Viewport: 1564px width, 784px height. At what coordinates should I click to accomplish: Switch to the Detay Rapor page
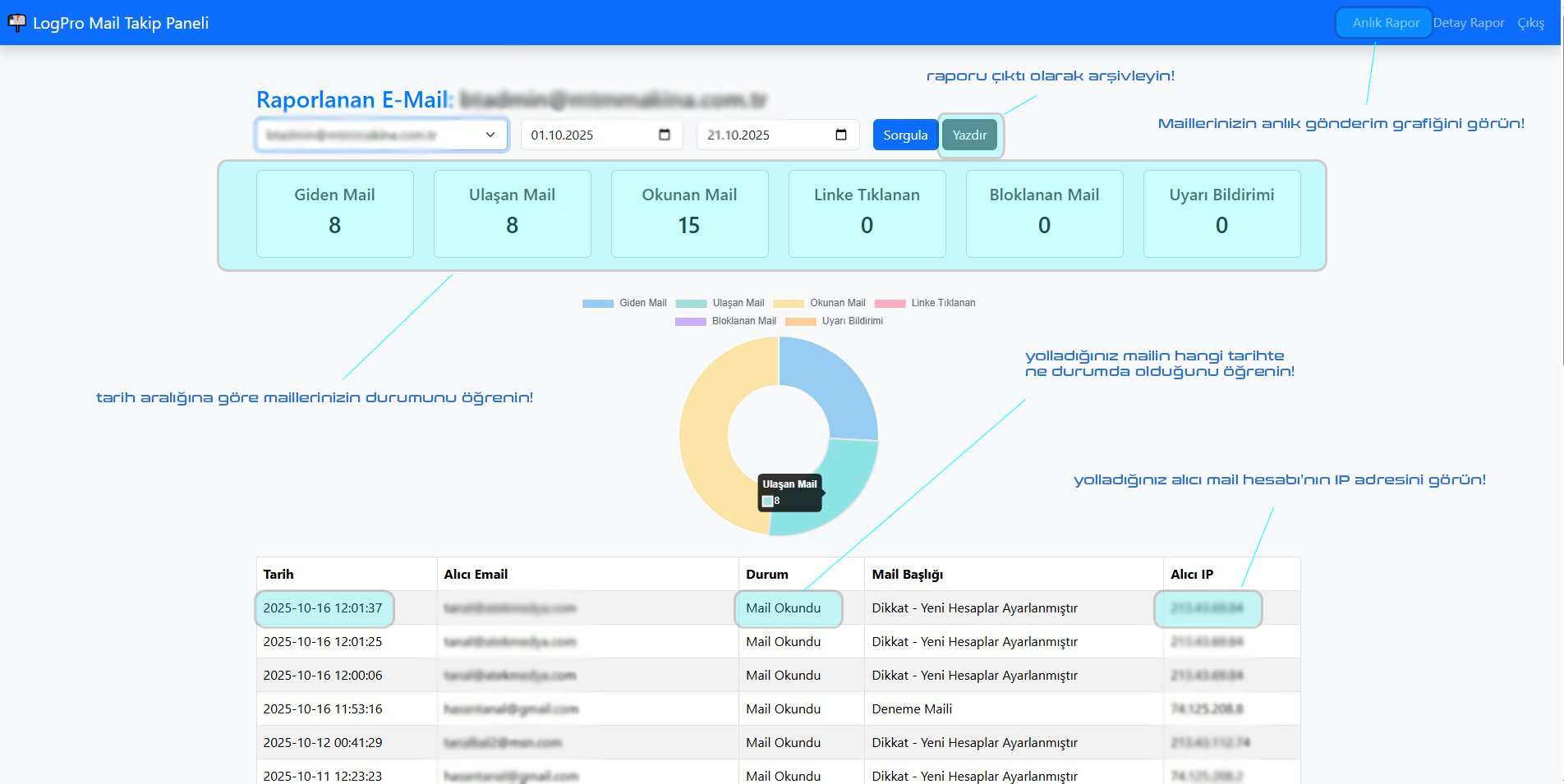(1468, 23)
